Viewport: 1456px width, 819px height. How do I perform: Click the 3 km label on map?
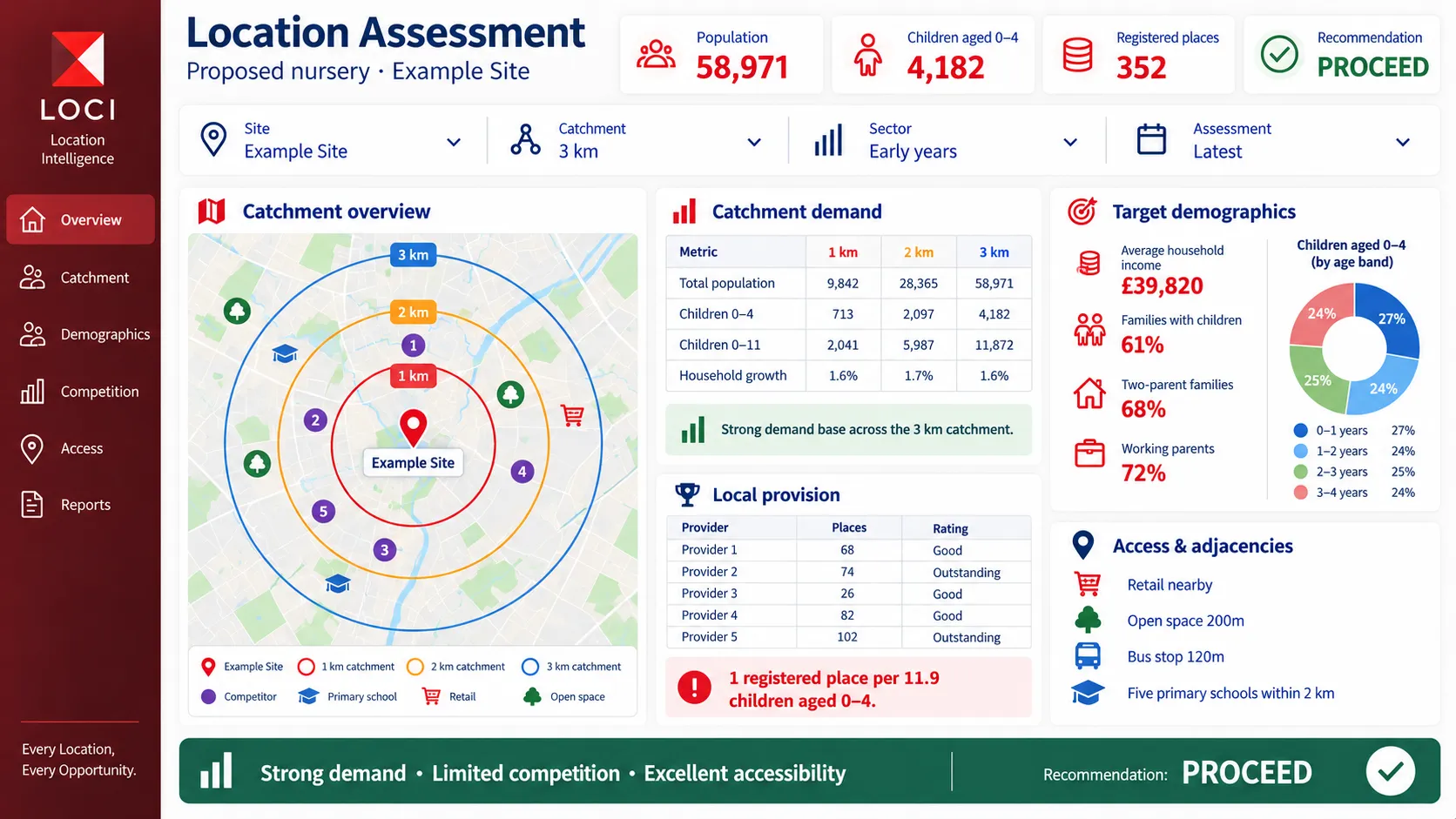(413, 255)
